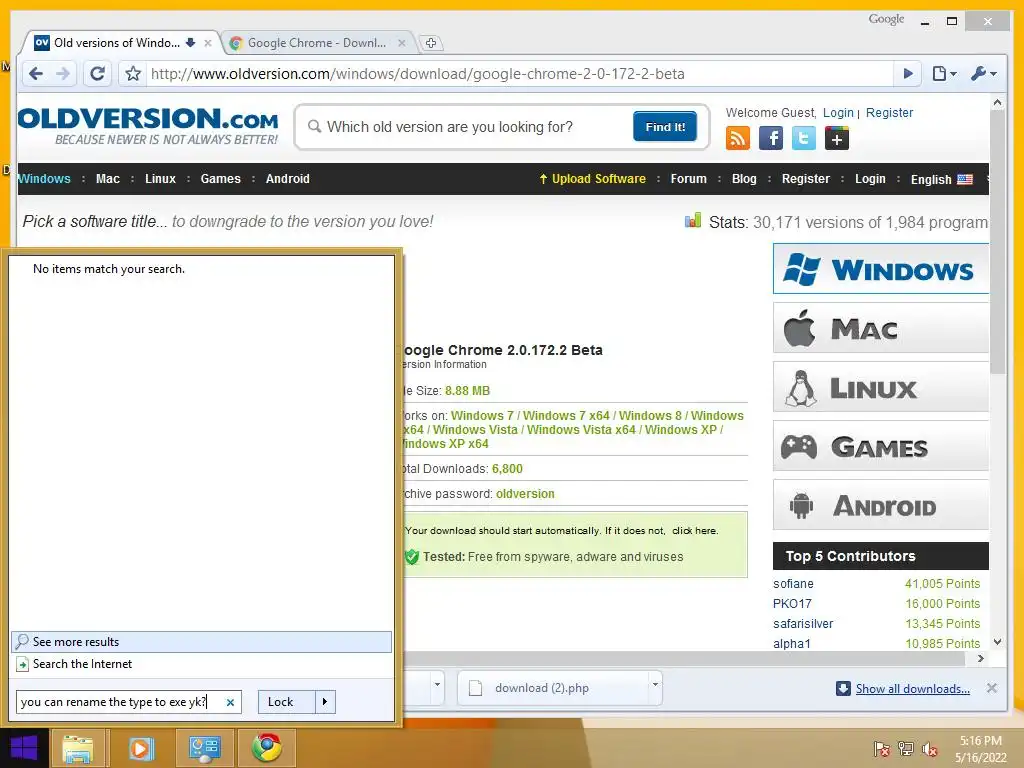This screenshot has height=768, width=1024.
Task: Click the Lock button in Start menu
Action: click(x=287, y=702)
